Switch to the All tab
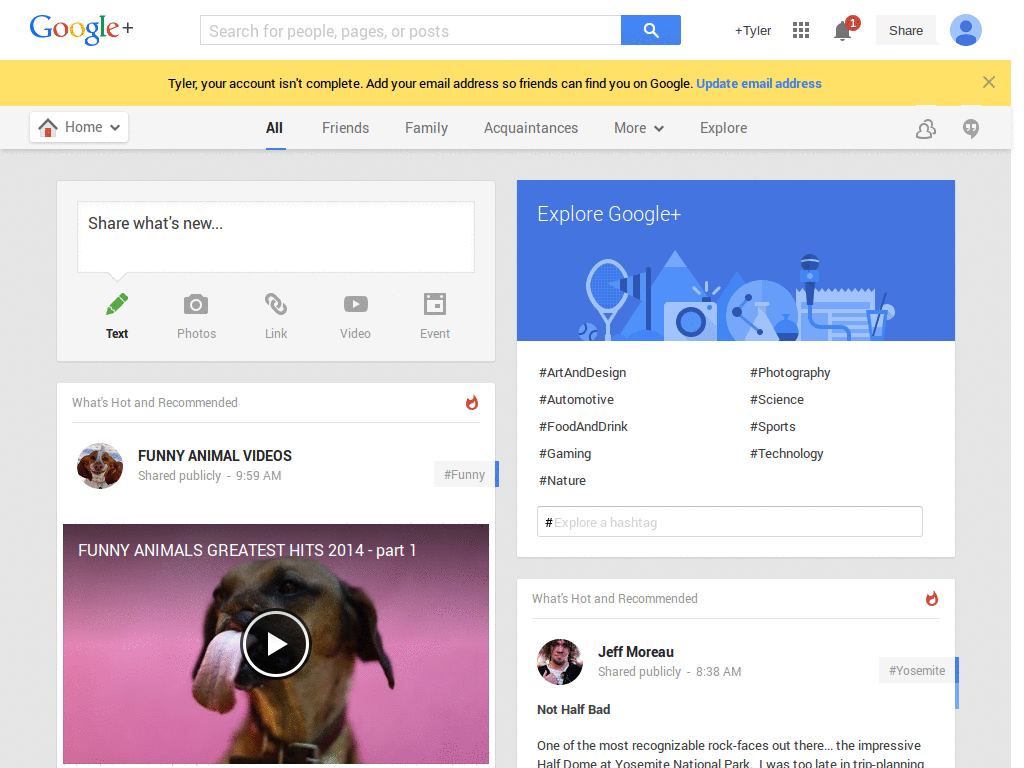Screen dimensions: 1024x768 pos(274,128)
